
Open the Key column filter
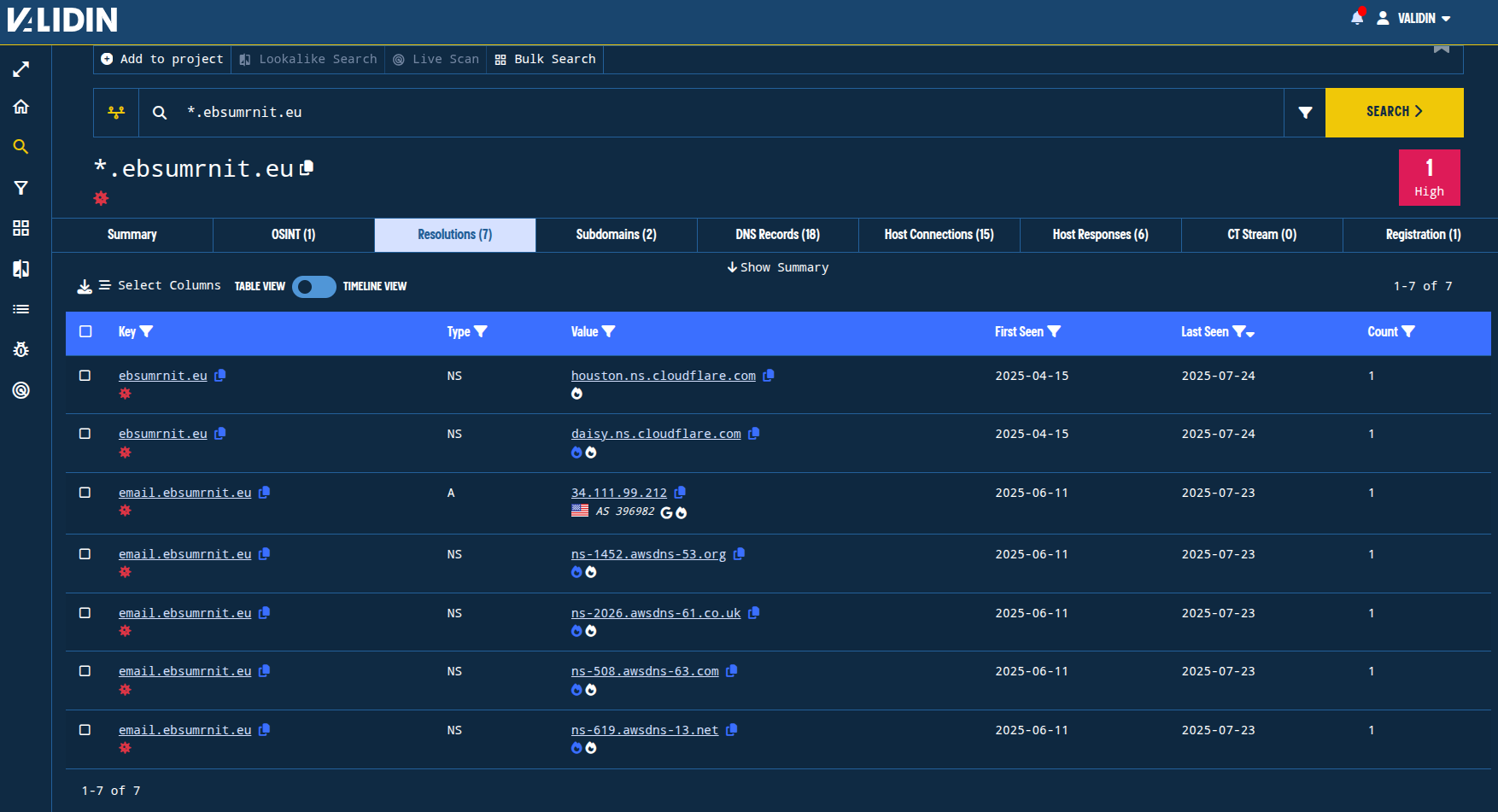146,331
